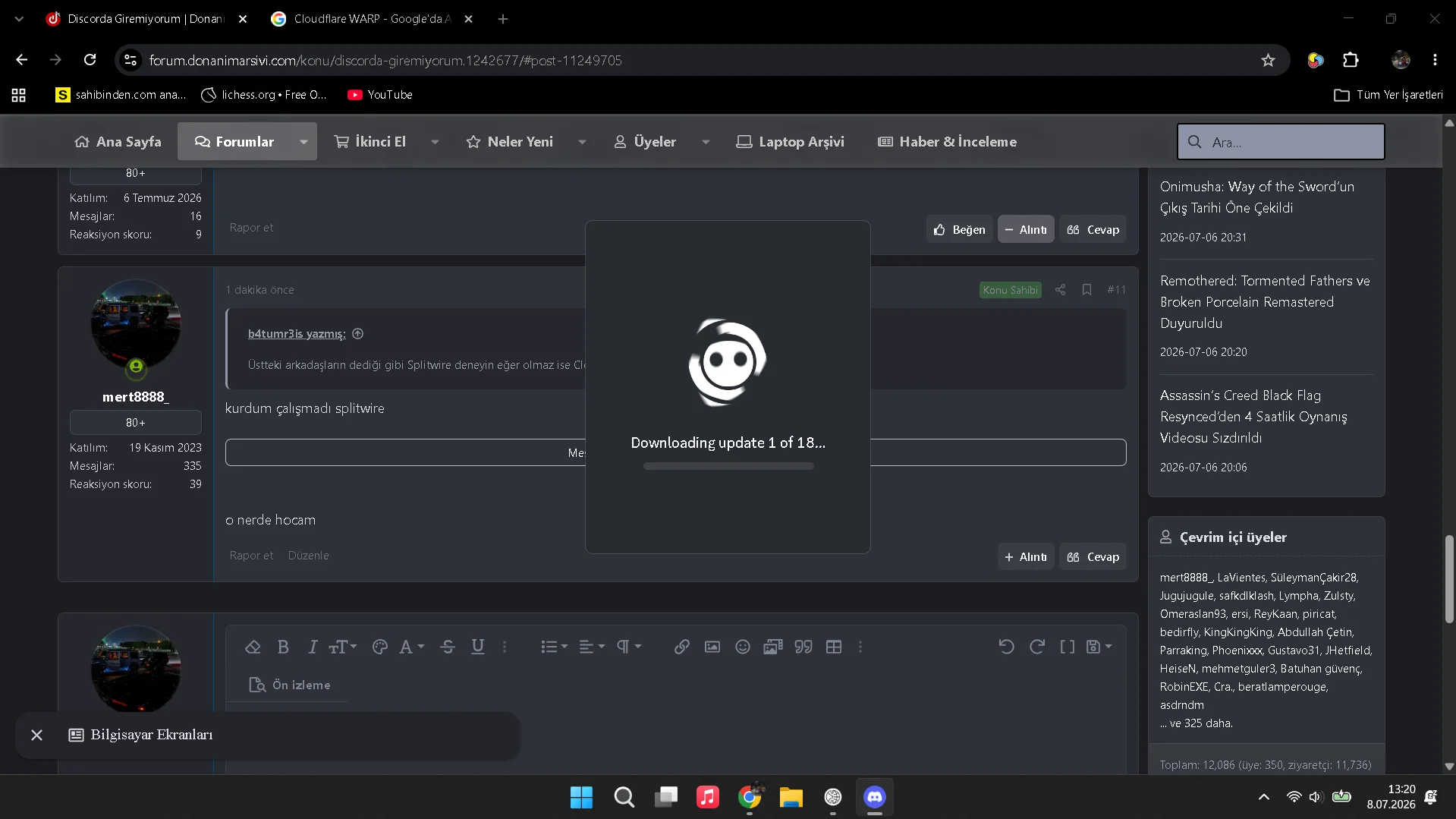Expand the Forumlar dropdown arrow
The width and height of the screenshot is (1456, 819).
coord(303,142)
